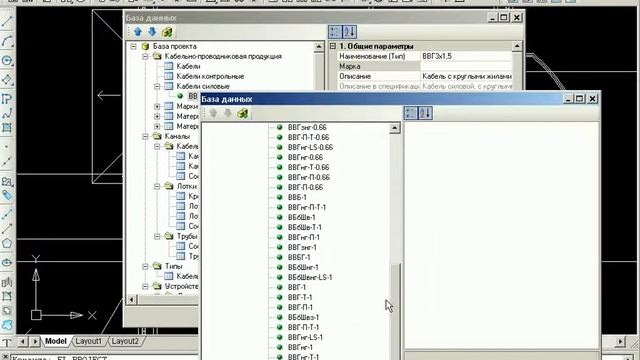The image size is (640, 360).
Task: Click the green database icon in back window toolbar
Action: pyautogui.click(x=167, y=32)
